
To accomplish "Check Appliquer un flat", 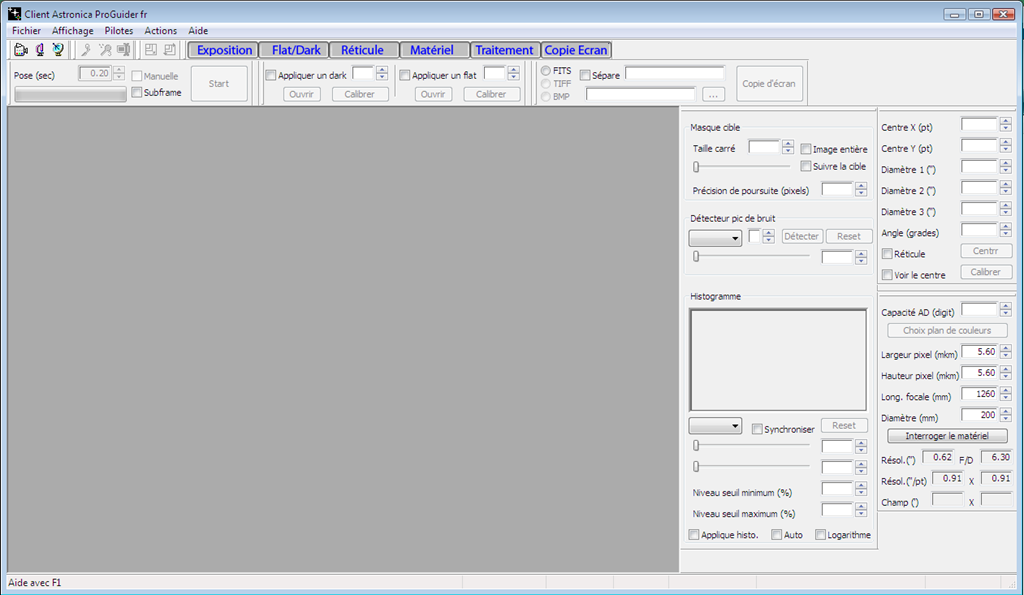I will point(404,75).
